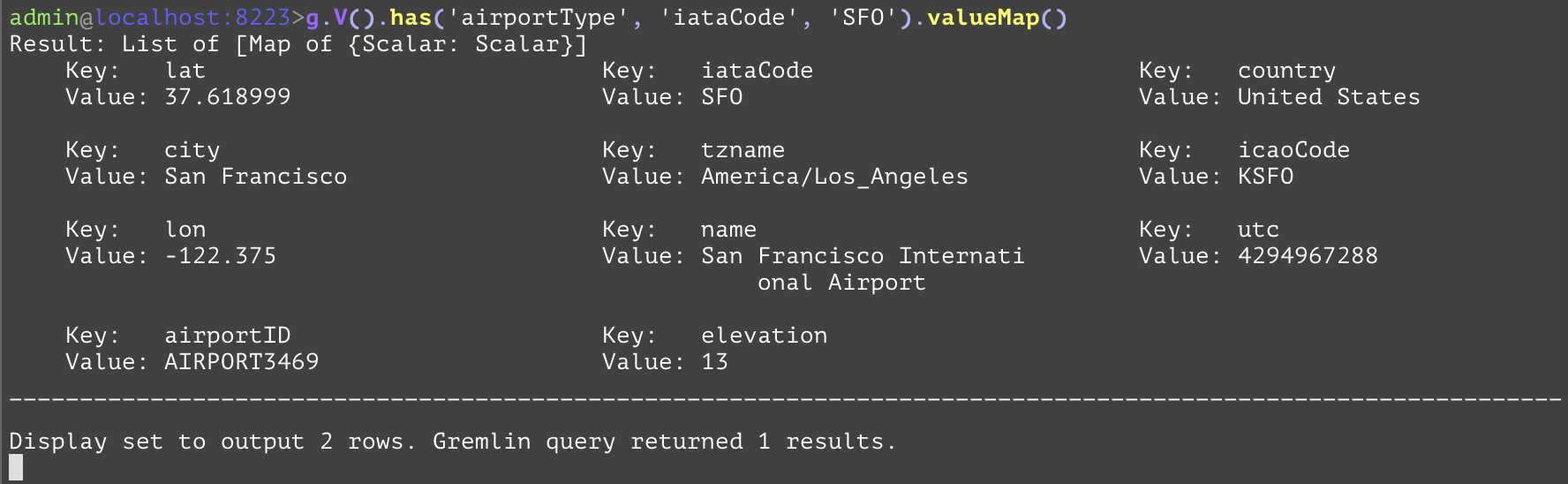Image resolution: width=1568 pixels, height=484 pixels.
Task: Click the 'Gremlin query returned 1 results' message
Action: tap(664, 442)
